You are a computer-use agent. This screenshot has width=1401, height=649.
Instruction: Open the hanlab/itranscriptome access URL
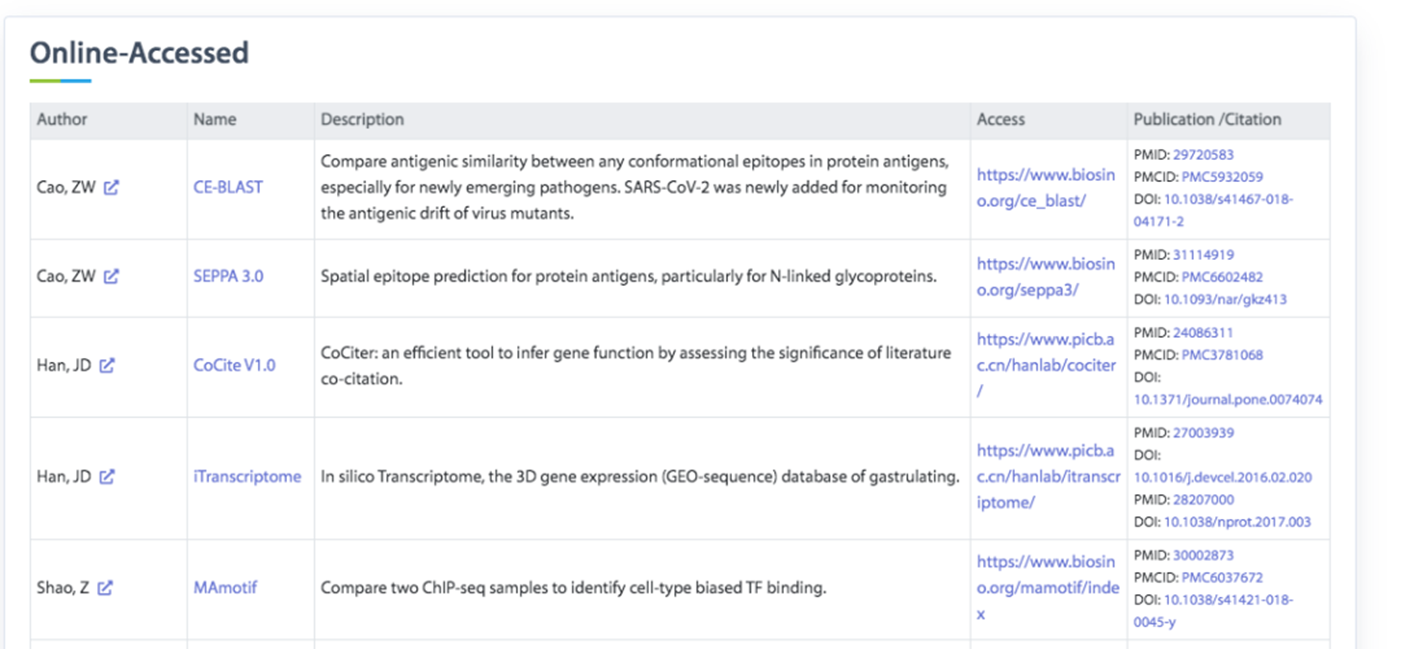click(1045, 476)
